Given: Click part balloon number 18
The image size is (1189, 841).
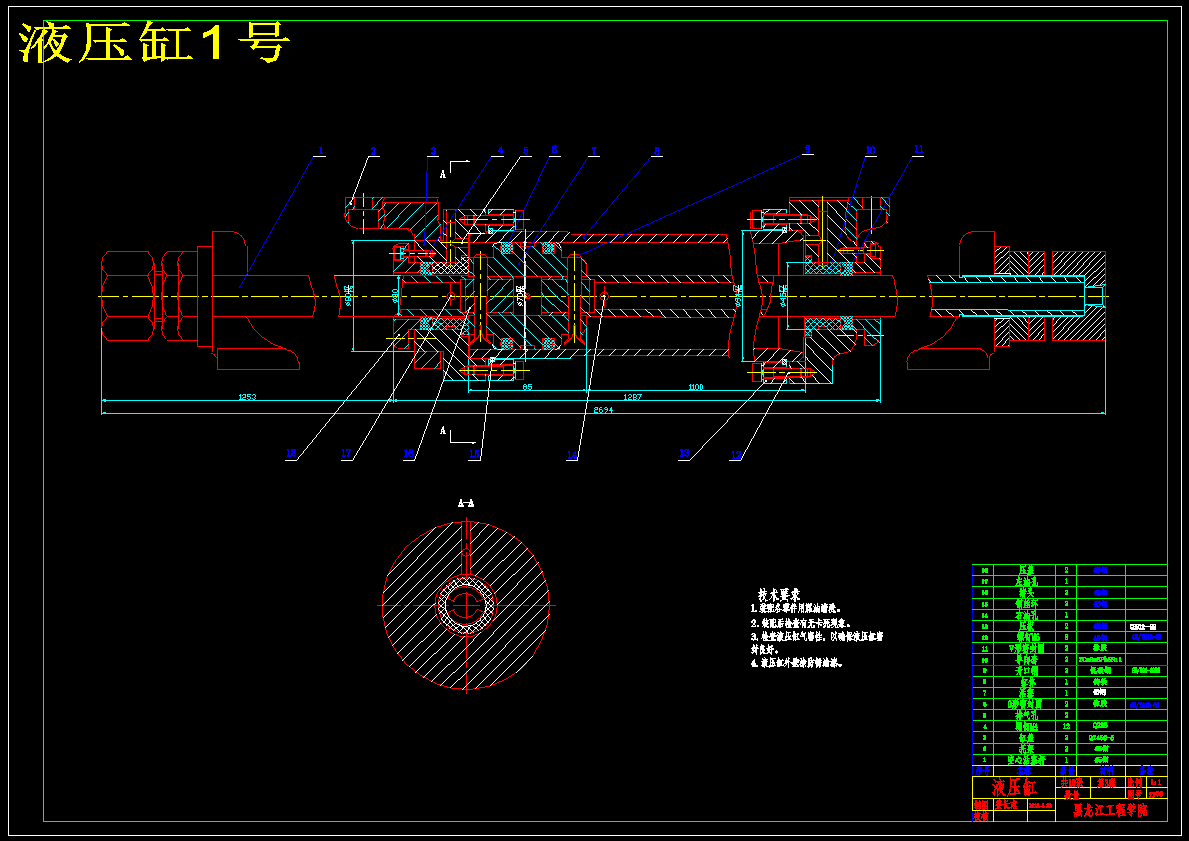Looking at the screenshot, I should pos(291,454).
